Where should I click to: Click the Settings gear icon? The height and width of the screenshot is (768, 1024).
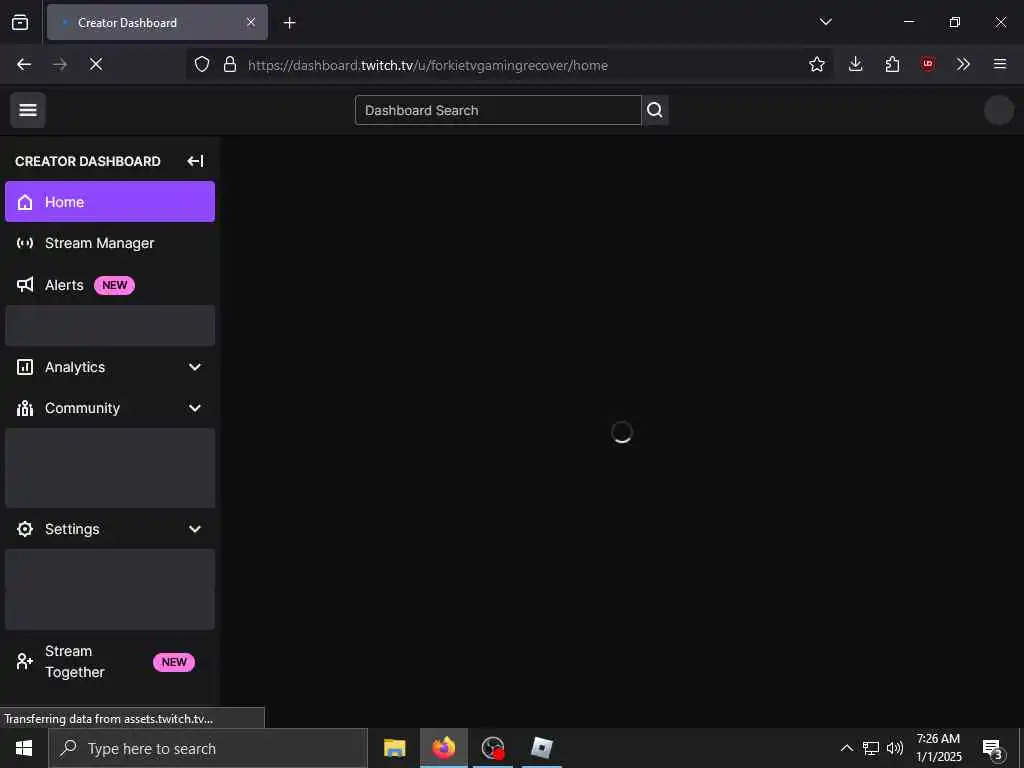(25, 529)
